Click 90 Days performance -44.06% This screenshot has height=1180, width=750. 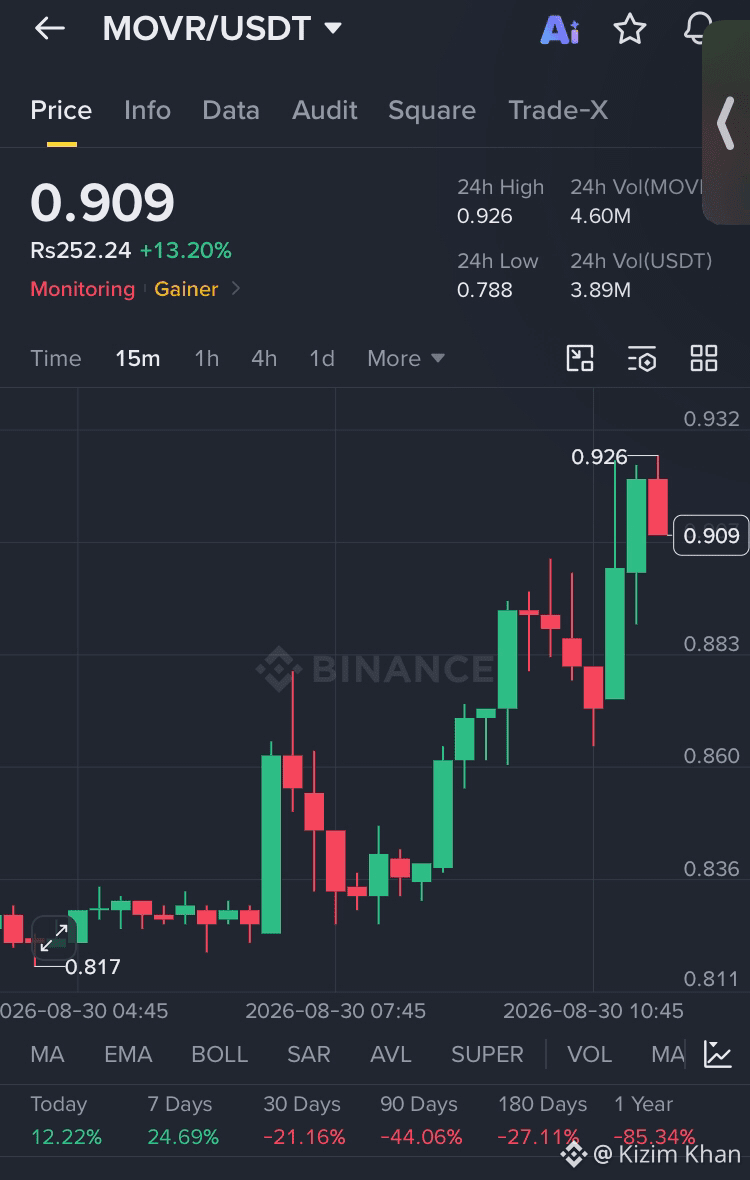click(421, 1136)
